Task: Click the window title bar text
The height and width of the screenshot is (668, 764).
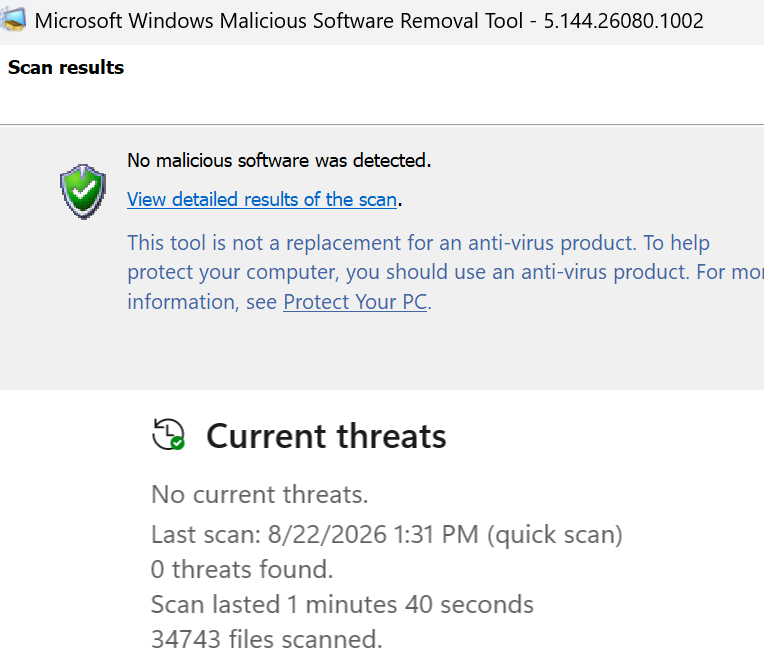Action: pyautogui.click(x=369, y=21)
